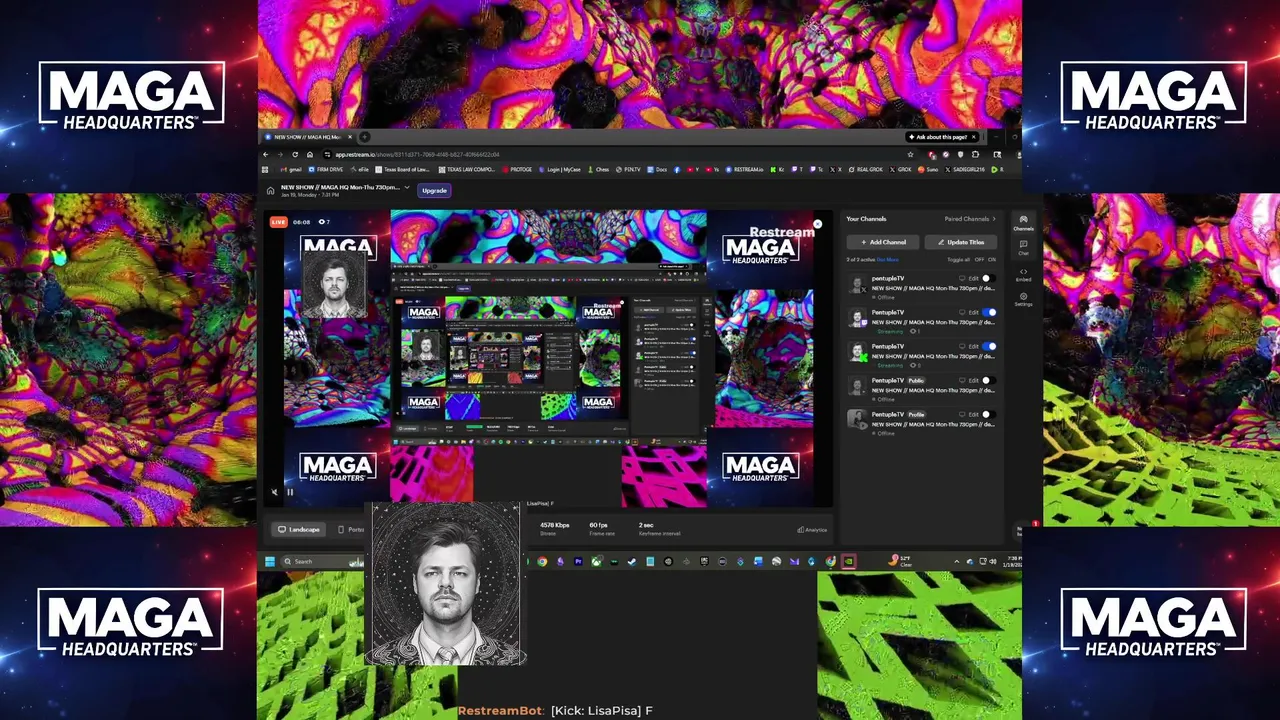Click the Get More link under channels
Image resolution: width=1280 pixels, height=720 pixels.
[888, 259]
